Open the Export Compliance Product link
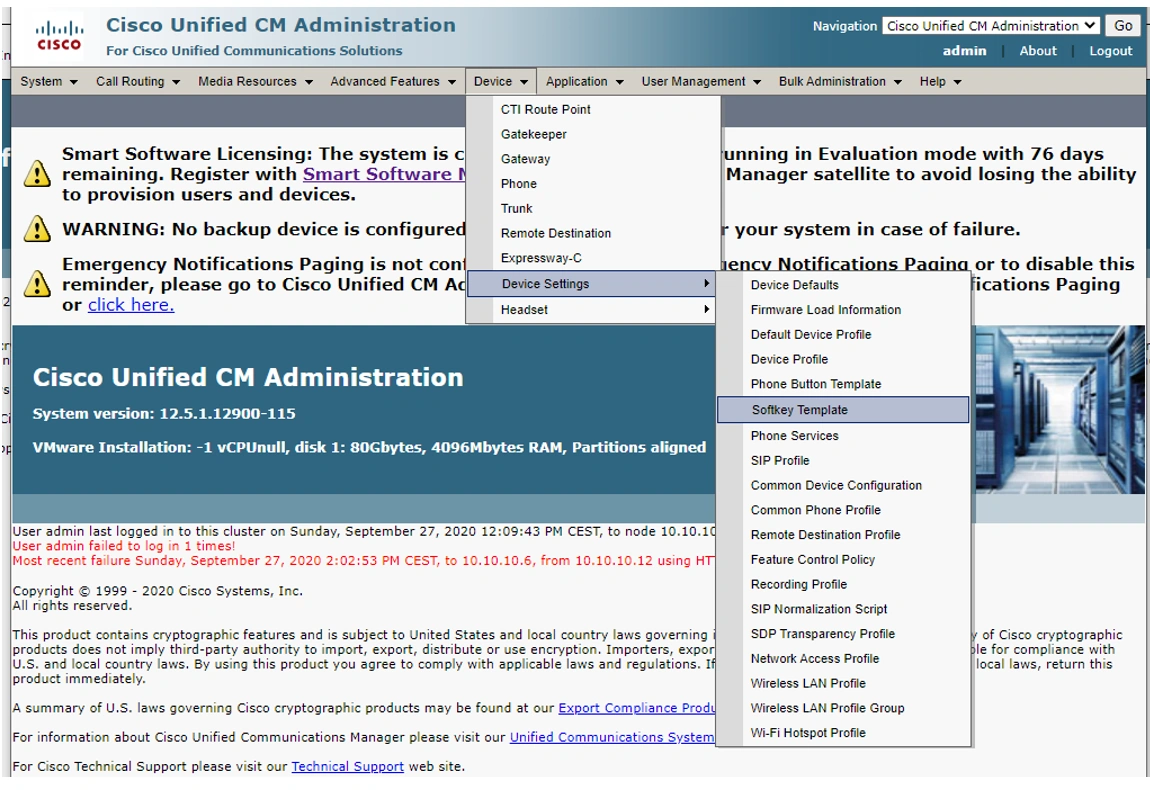 click(x=637, y=708)
